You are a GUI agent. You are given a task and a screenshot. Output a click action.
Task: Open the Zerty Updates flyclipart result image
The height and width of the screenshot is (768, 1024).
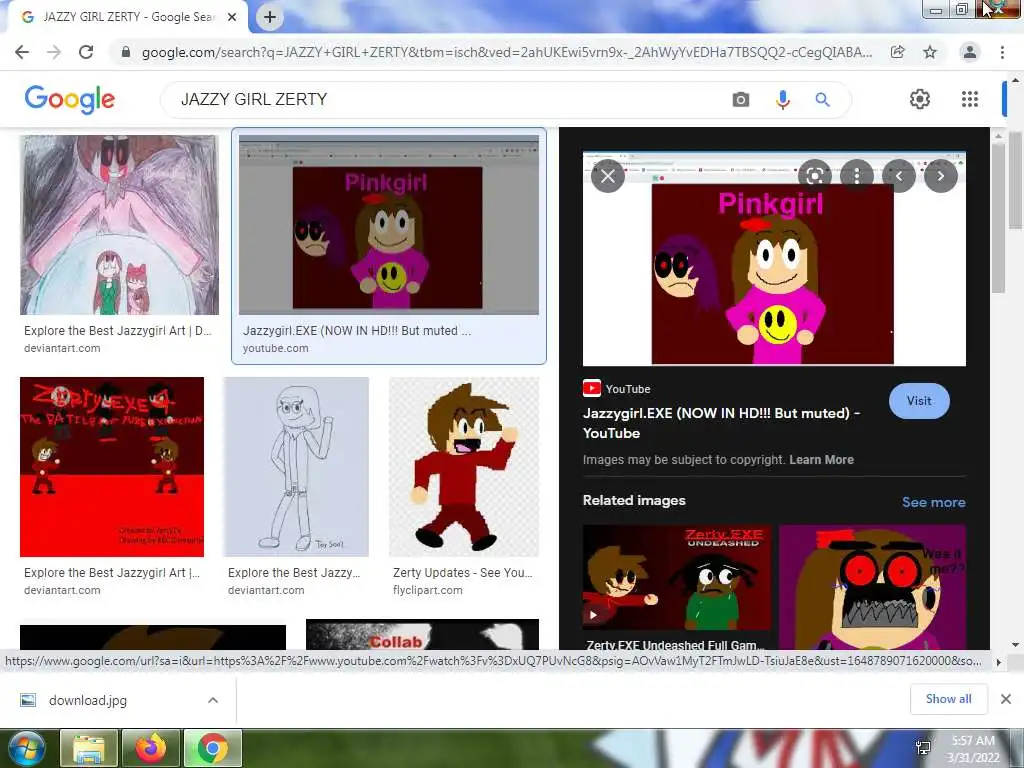[x=464, y=467]
